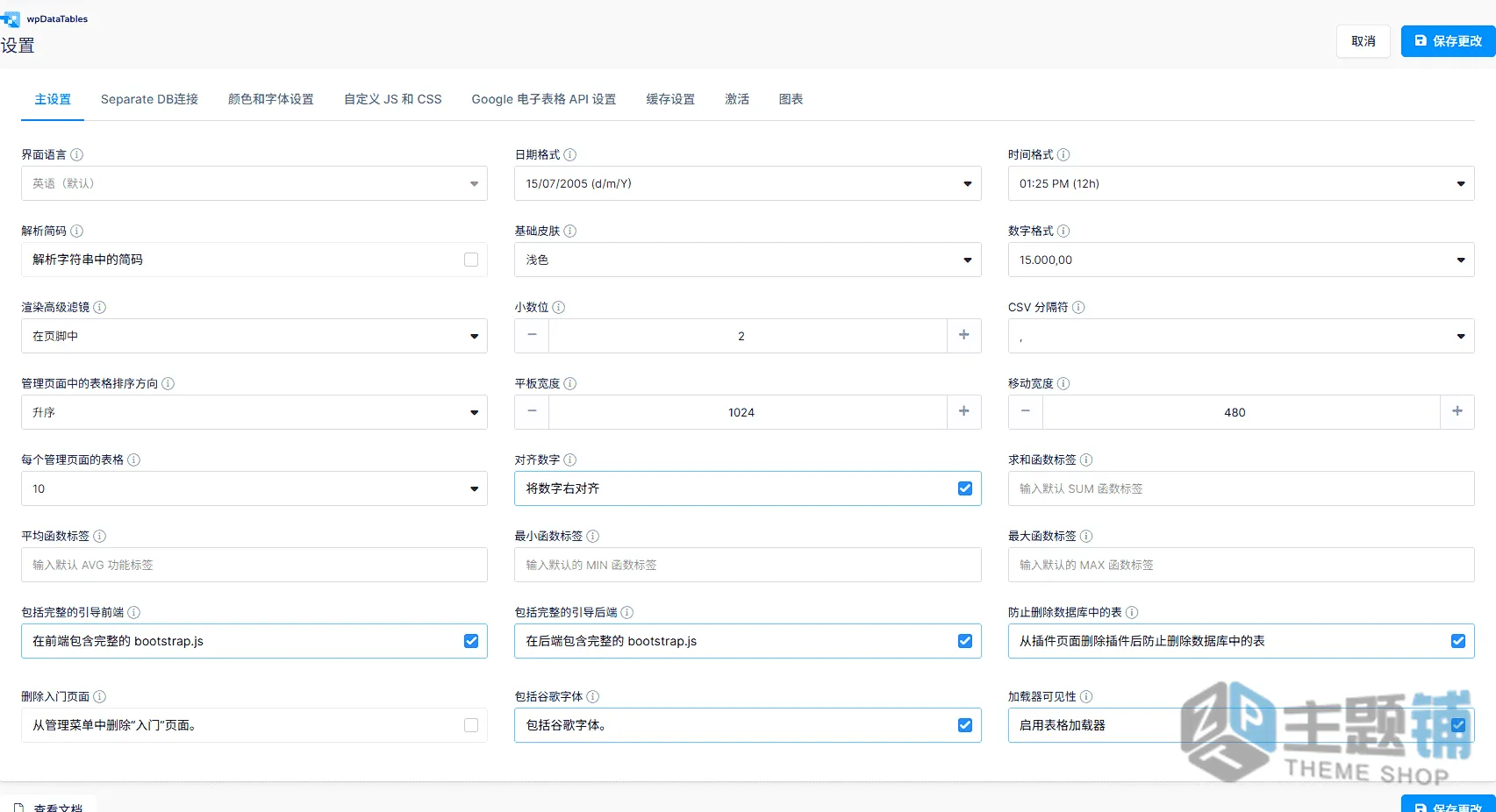Switch to the 图表 tab
Image resolution: width=1496 pixels, height=812 pixels.
click(791, 99)
